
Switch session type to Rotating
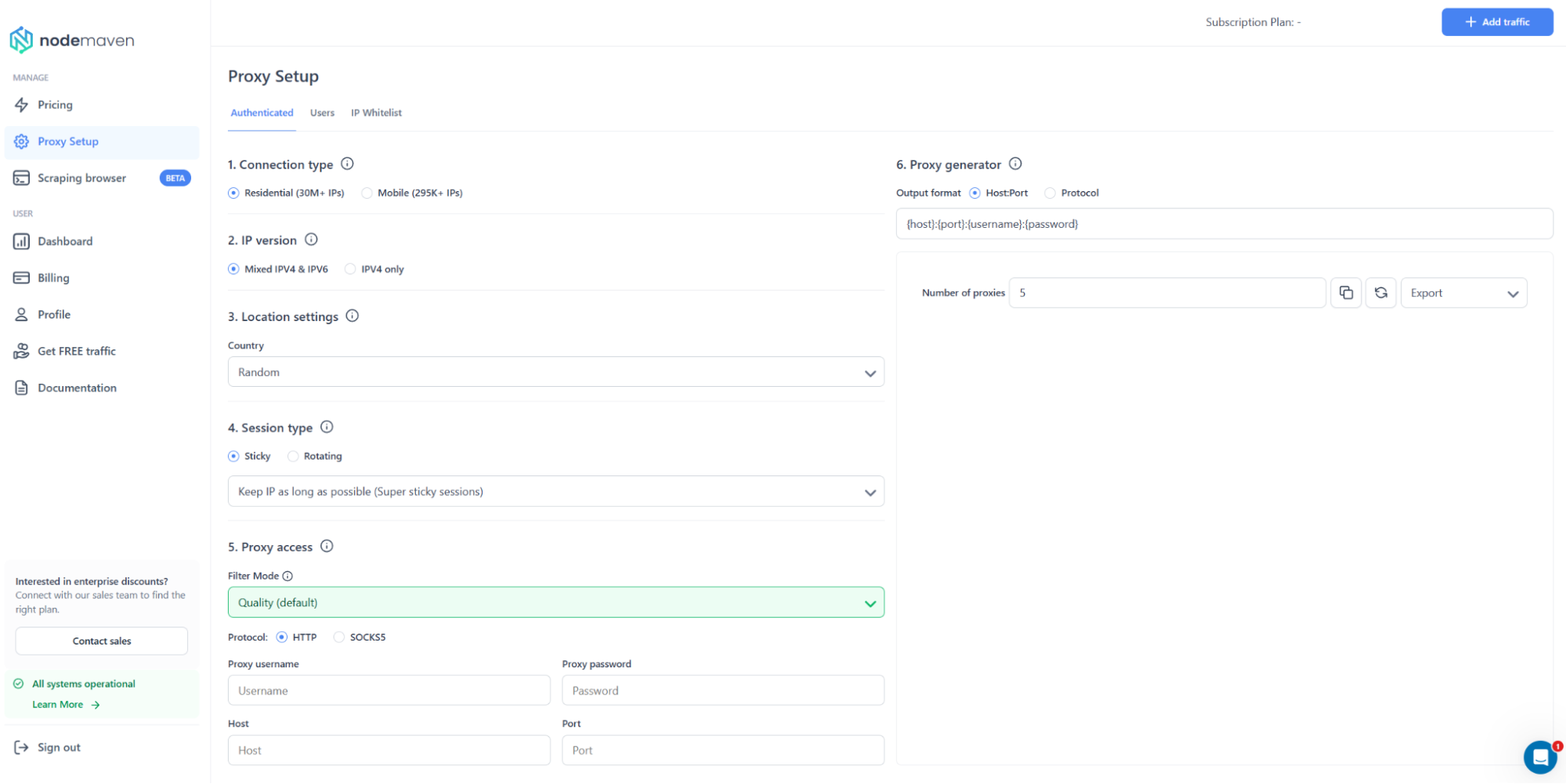tap(293, 457)
